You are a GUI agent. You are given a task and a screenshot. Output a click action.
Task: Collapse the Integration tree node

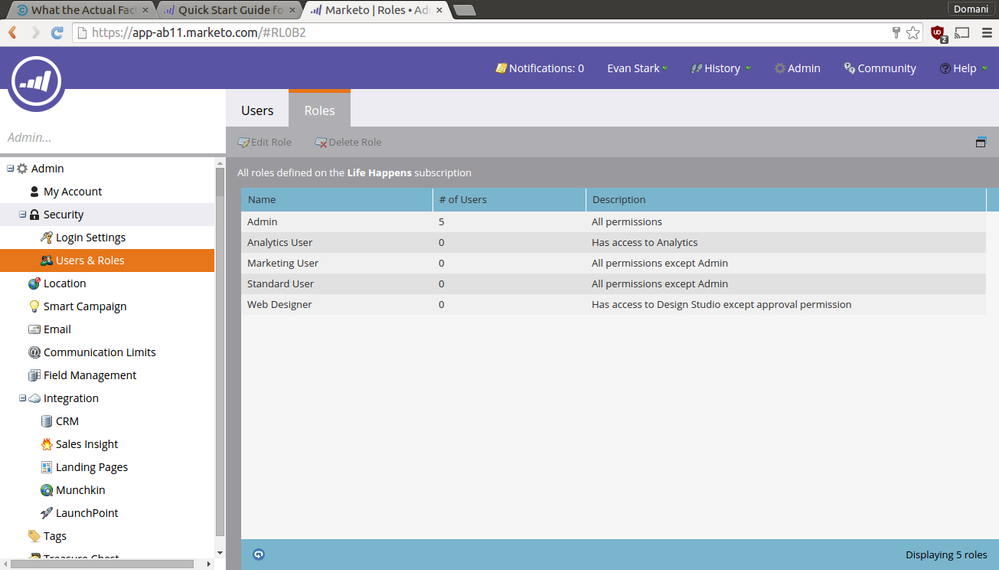tap(22, 397)
